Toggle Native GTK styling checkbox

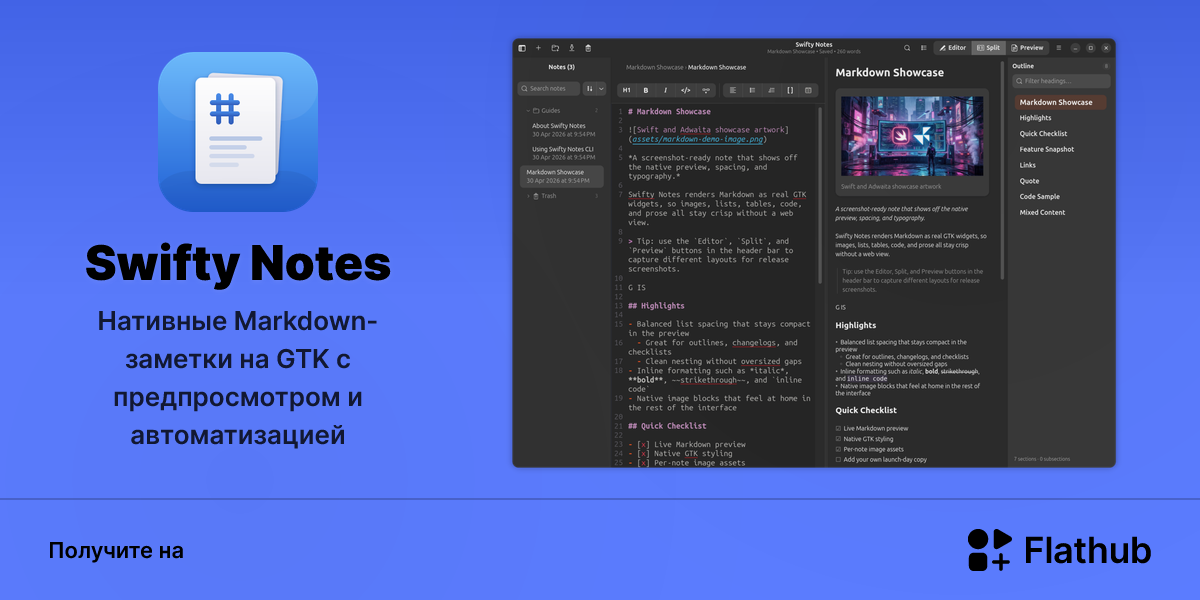838,439
